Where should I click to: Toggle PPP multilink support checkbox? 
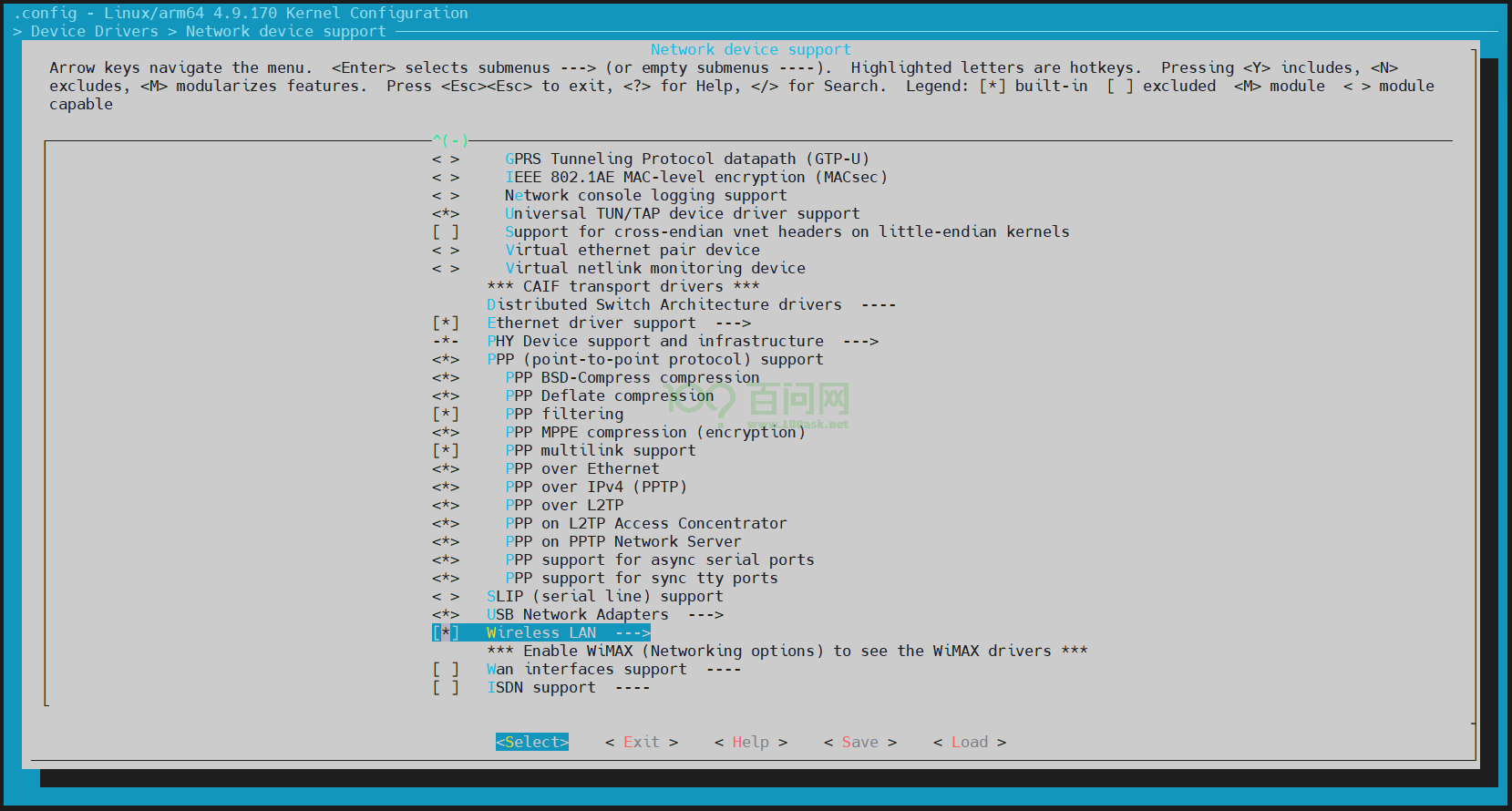coord(446,450)
